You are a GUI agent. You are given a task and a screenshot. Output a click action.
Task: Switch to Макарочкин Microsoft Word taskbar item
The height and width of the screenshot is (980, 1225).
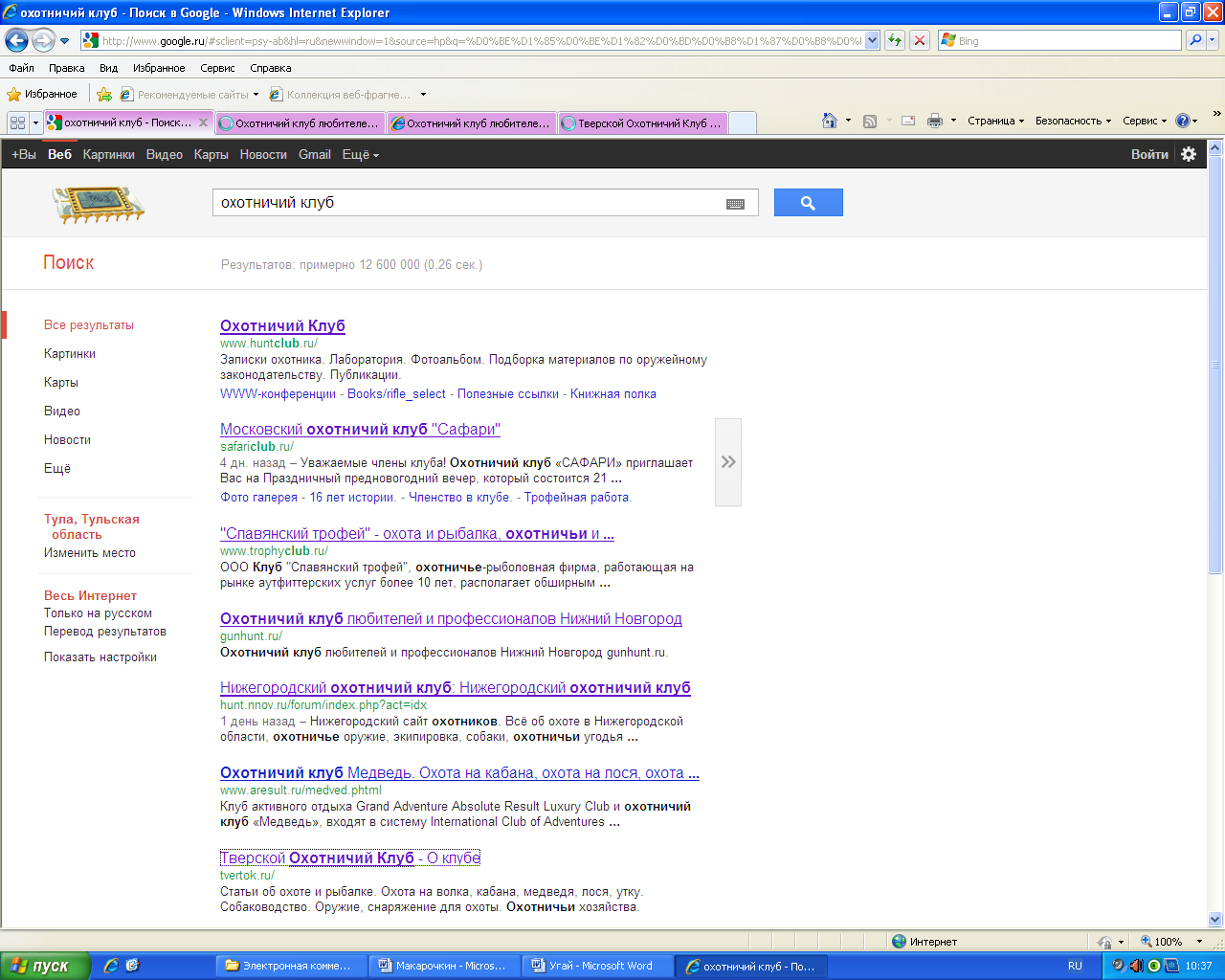click(x=444, y=966)
